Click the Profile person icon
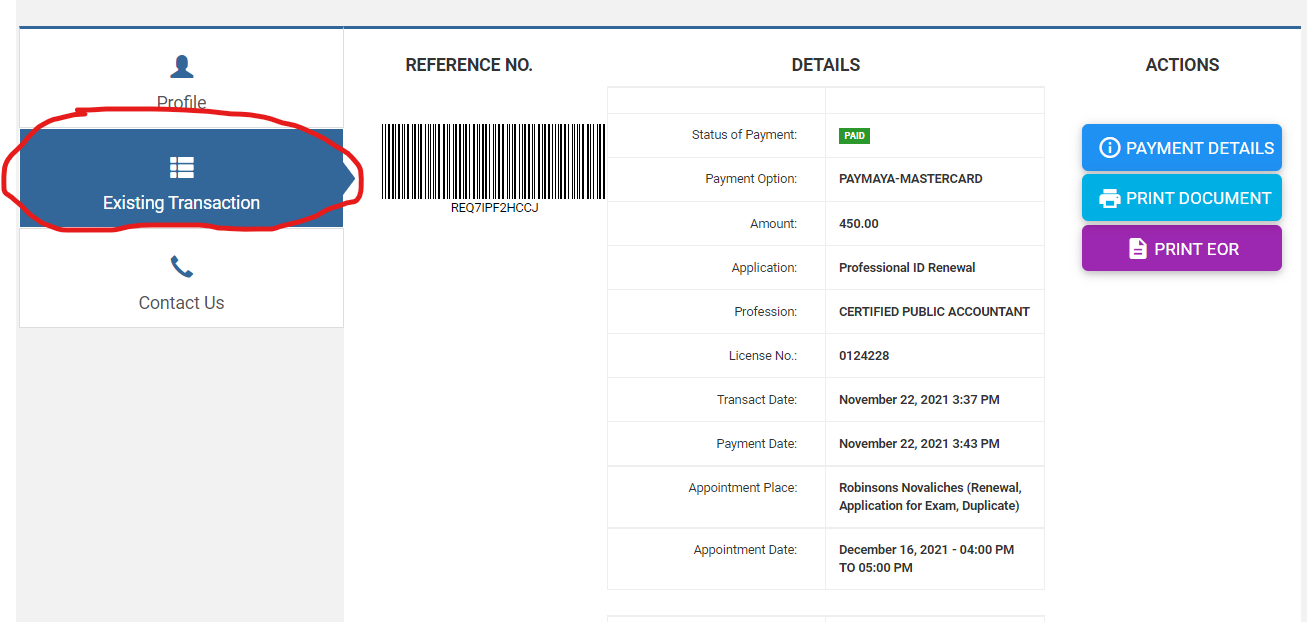Viewport: 1307px width, 622px height. pos(181,67)
